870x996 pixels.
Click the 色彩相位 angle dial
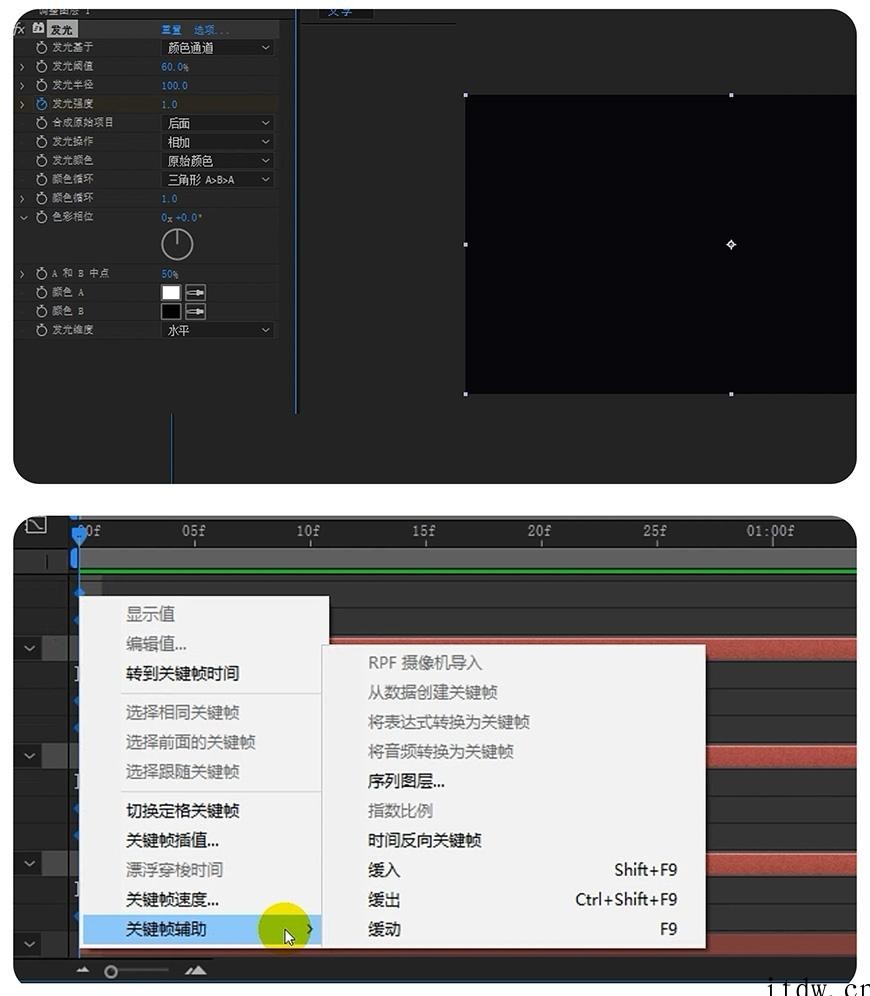tap(177, 245)
